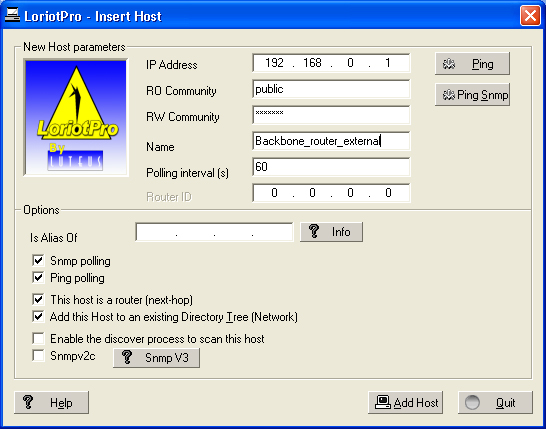The height and width of the screenshot is (429, 546).
Task: Click the question mark icon on Info button
Action: pos(314,231)
